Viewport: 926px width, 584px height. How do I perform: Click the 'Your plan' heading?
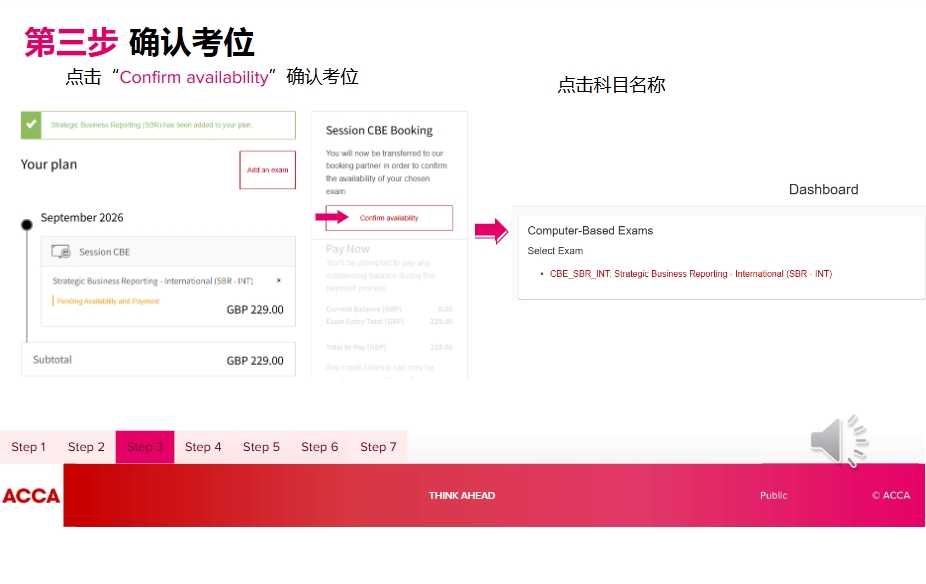point(49,165)
